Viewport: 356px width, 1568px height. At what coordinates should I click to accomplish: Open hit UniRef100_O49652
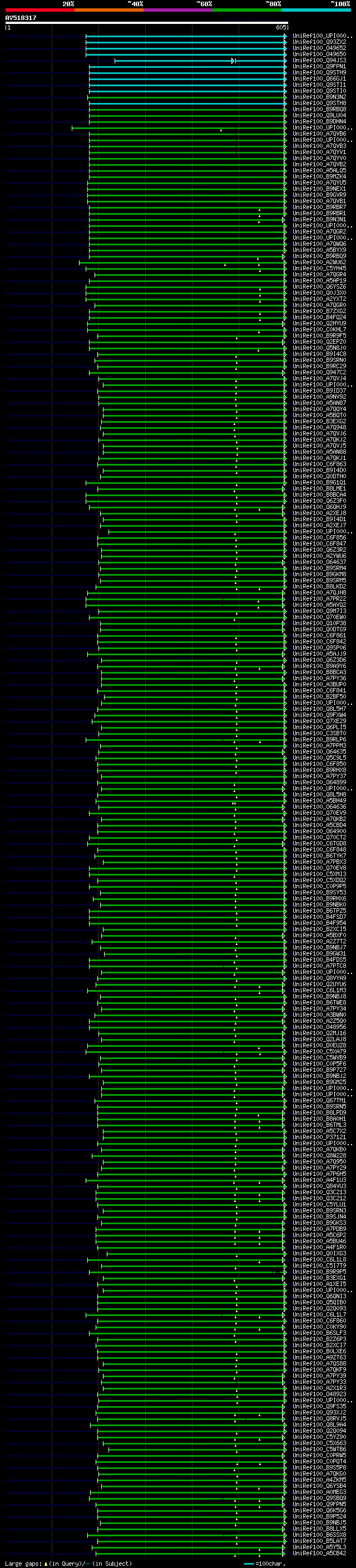pyautogui.click(x=319, y=48)
